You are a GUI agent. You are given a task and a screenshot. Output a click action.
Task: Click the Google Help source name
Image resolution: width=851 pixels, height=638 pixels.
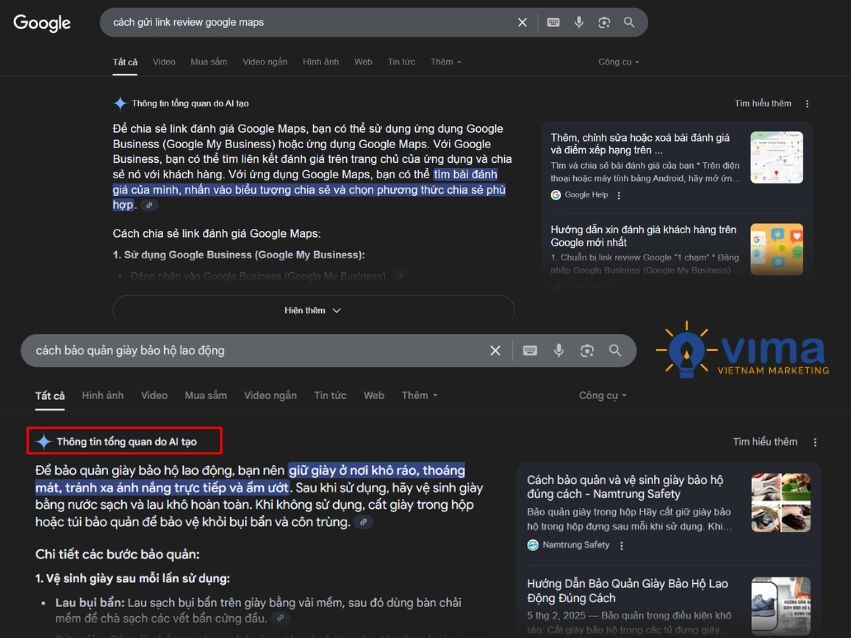click(x=586, y=195)
